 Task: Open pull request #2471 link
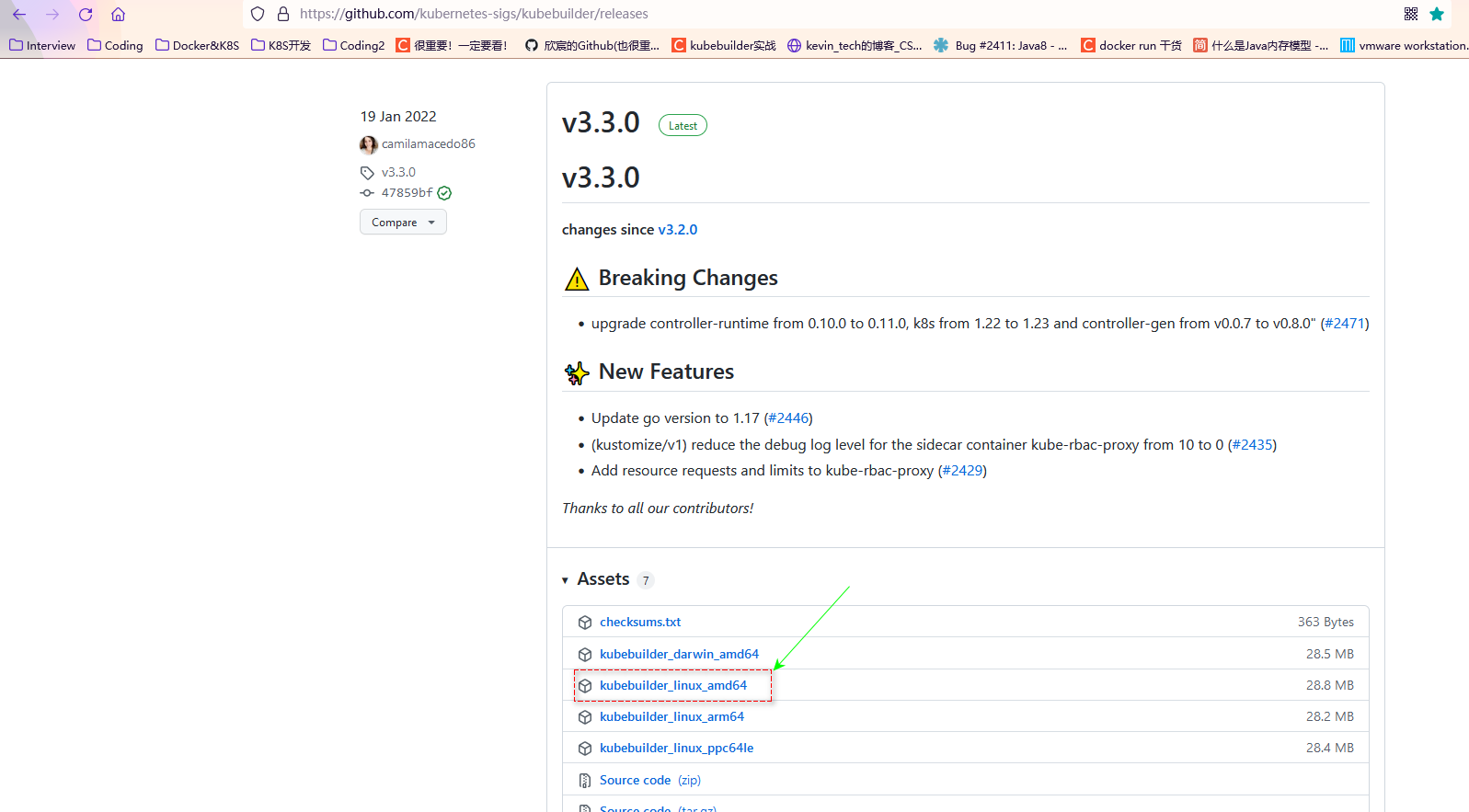(1345, 323)
